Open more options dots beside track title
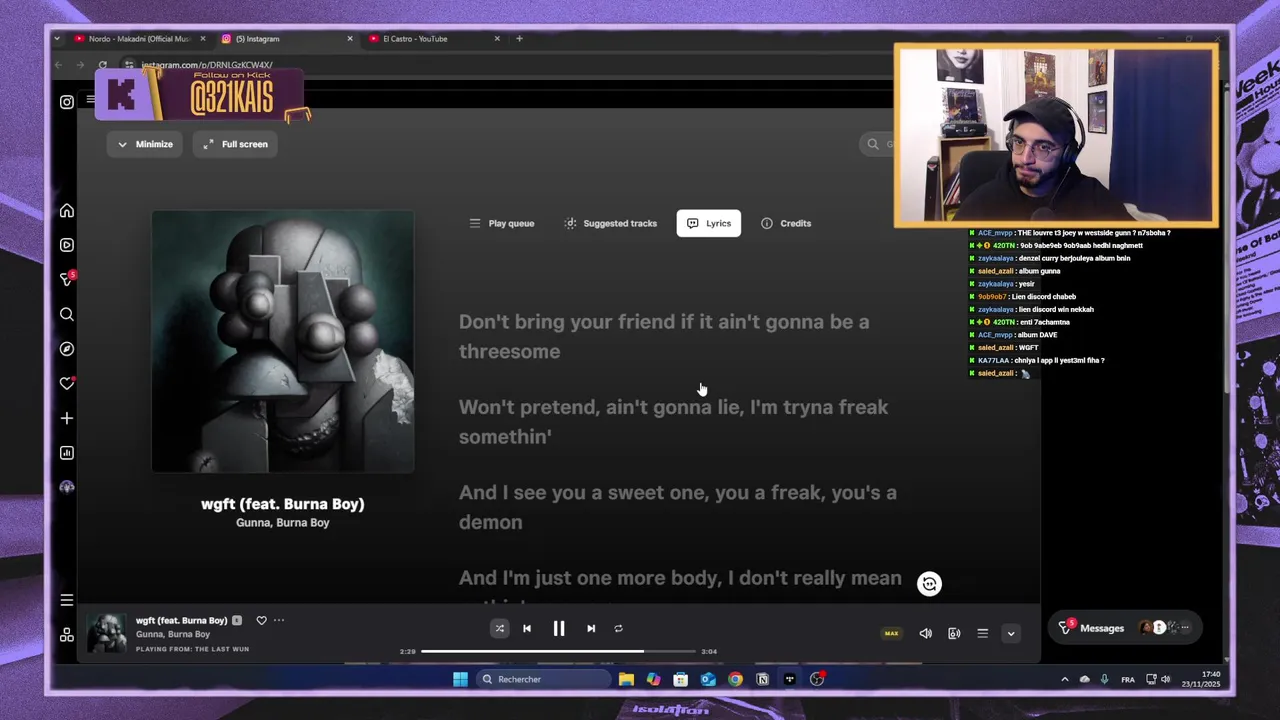 point(279,620)
